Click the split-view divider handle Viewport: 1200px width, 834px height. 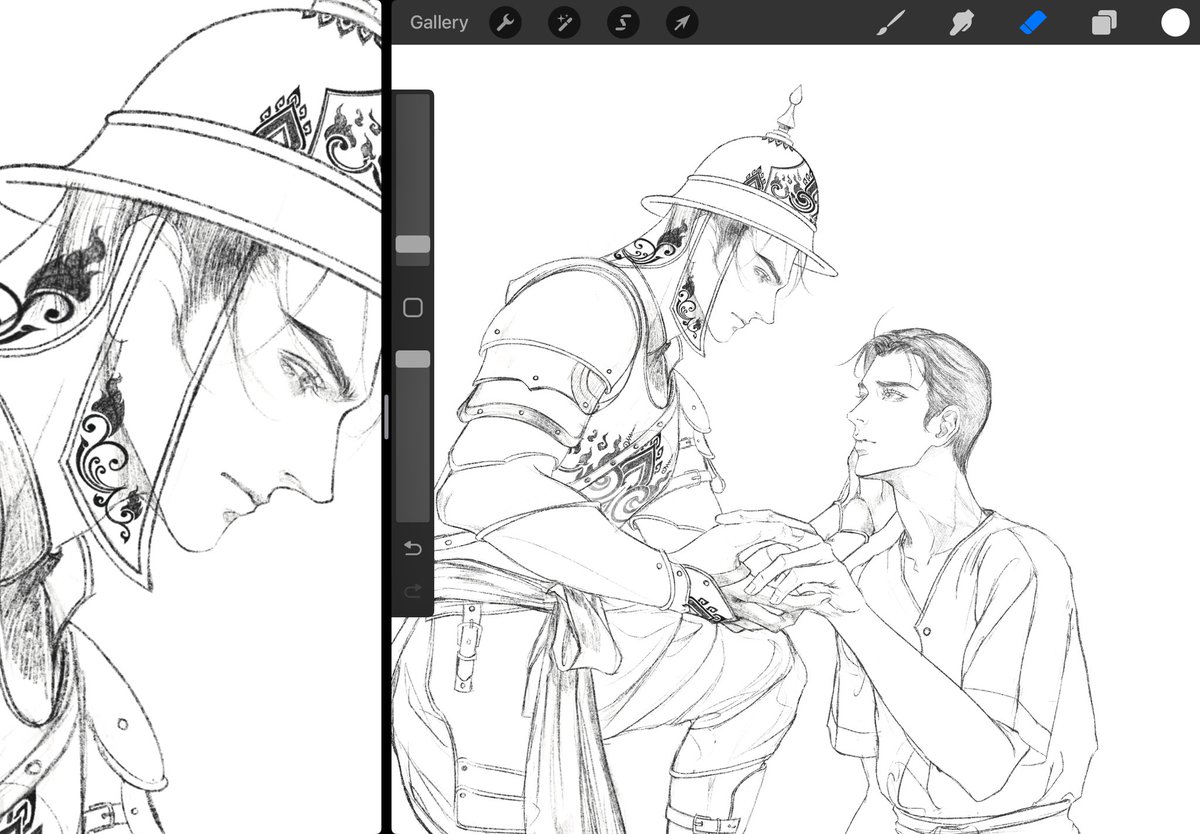coord(386,417)
